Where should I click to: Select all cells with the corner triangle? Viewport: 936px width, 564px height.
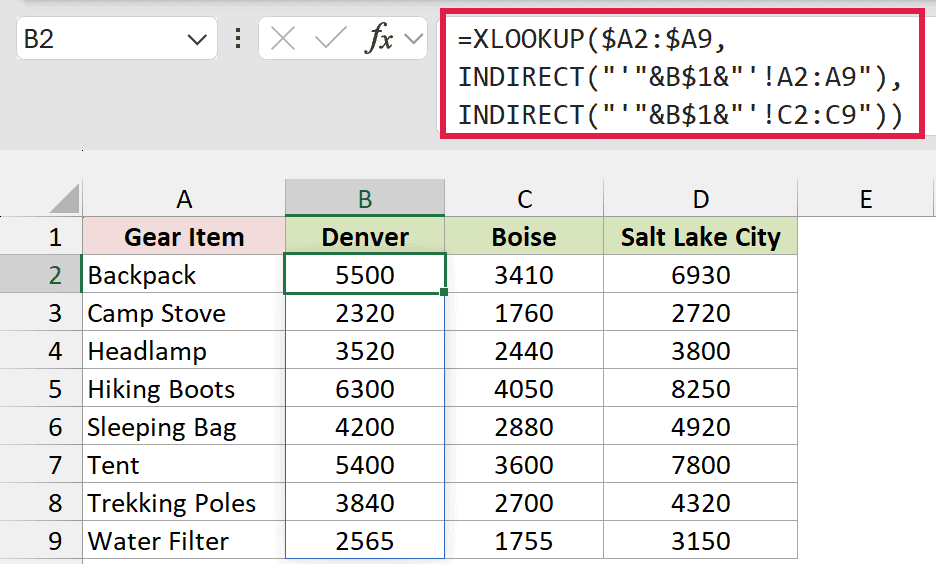click(64, 199)
